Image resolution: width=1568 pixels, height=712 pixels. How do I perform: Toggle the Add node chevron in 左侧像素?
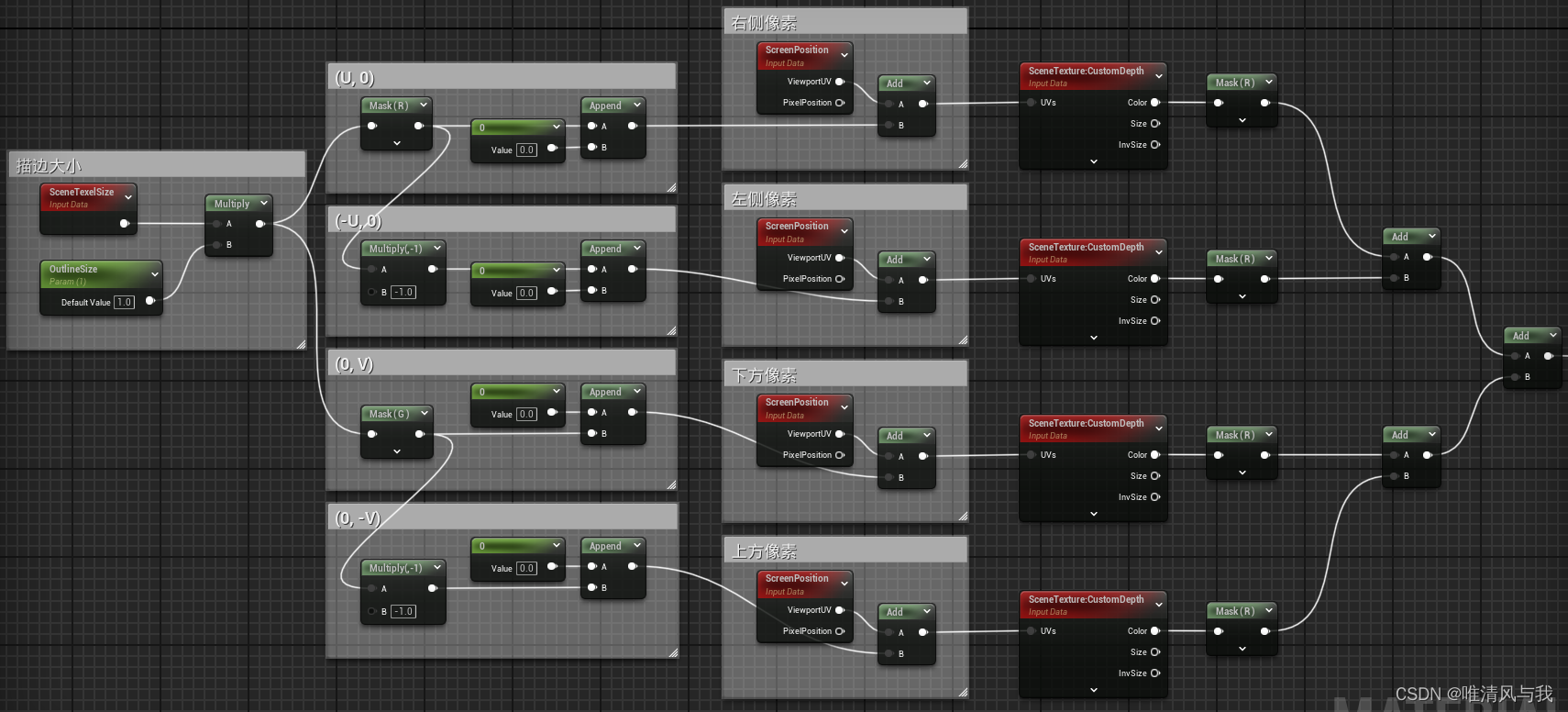[x=926, y=259]
